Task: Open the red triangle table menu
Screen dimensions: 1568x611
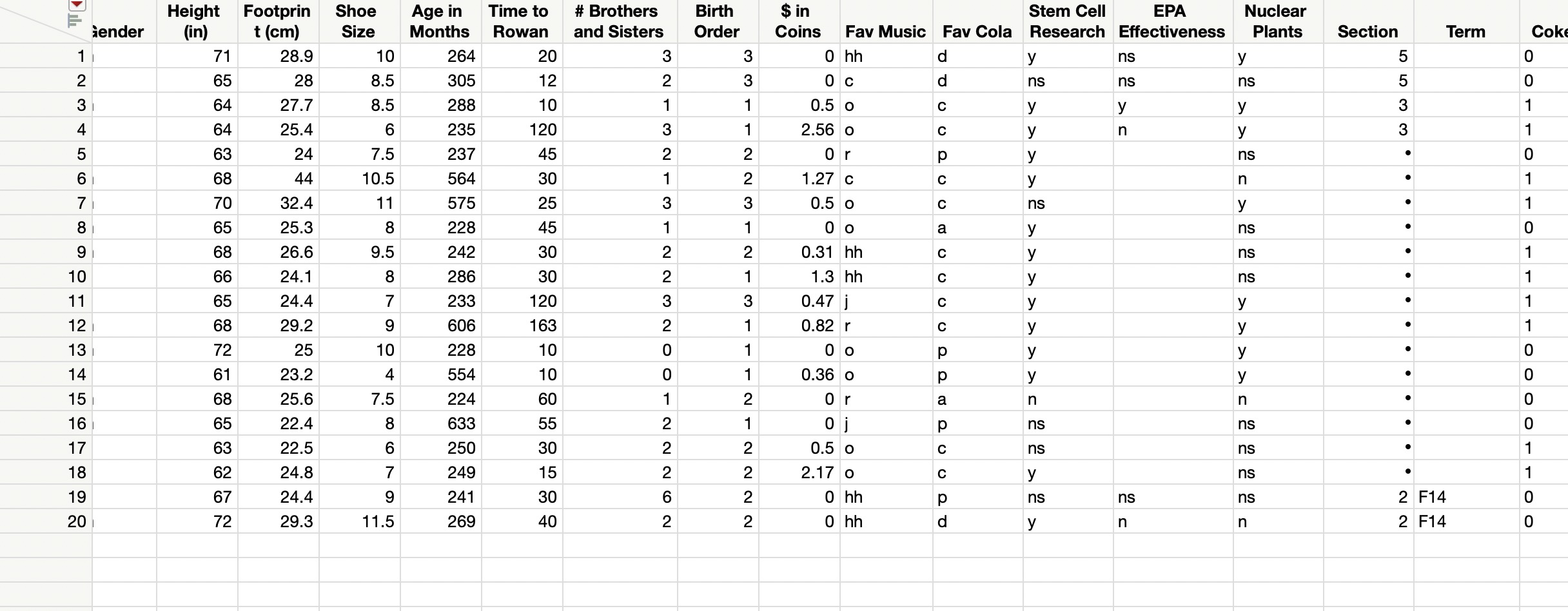Action: (77, 5)
